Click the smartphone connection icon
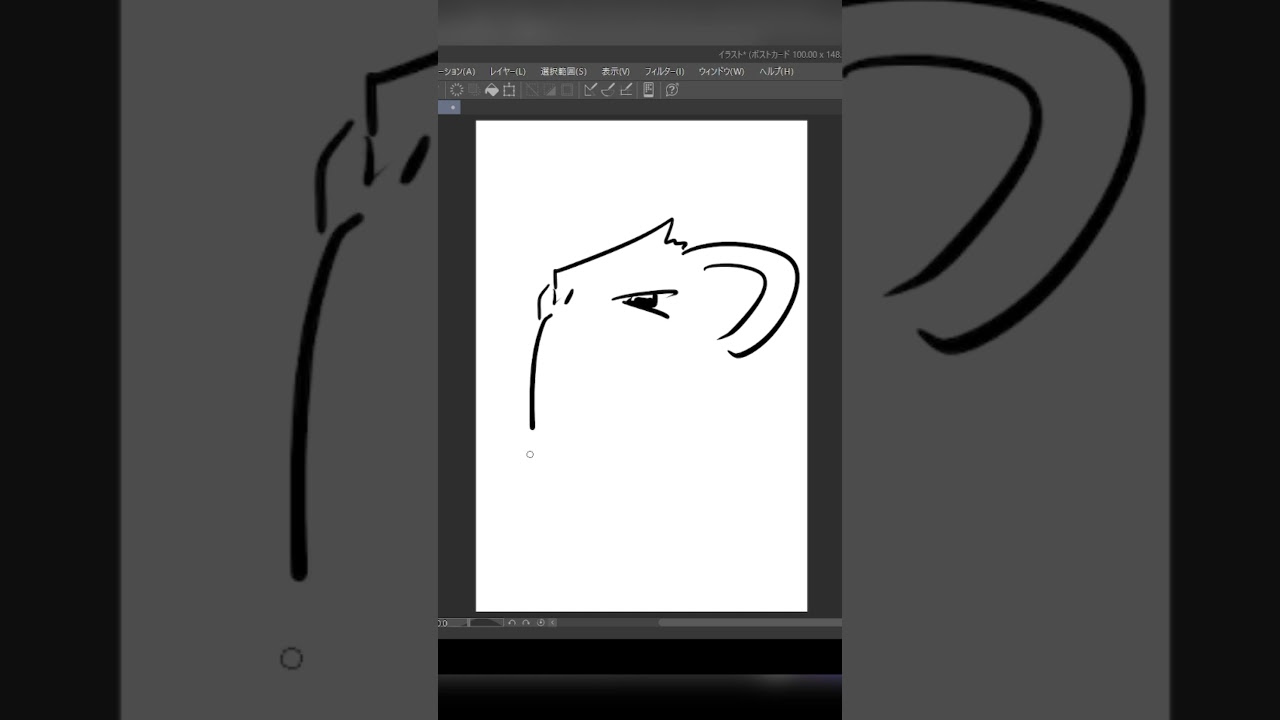1280x720 pixels. point(648,90)
